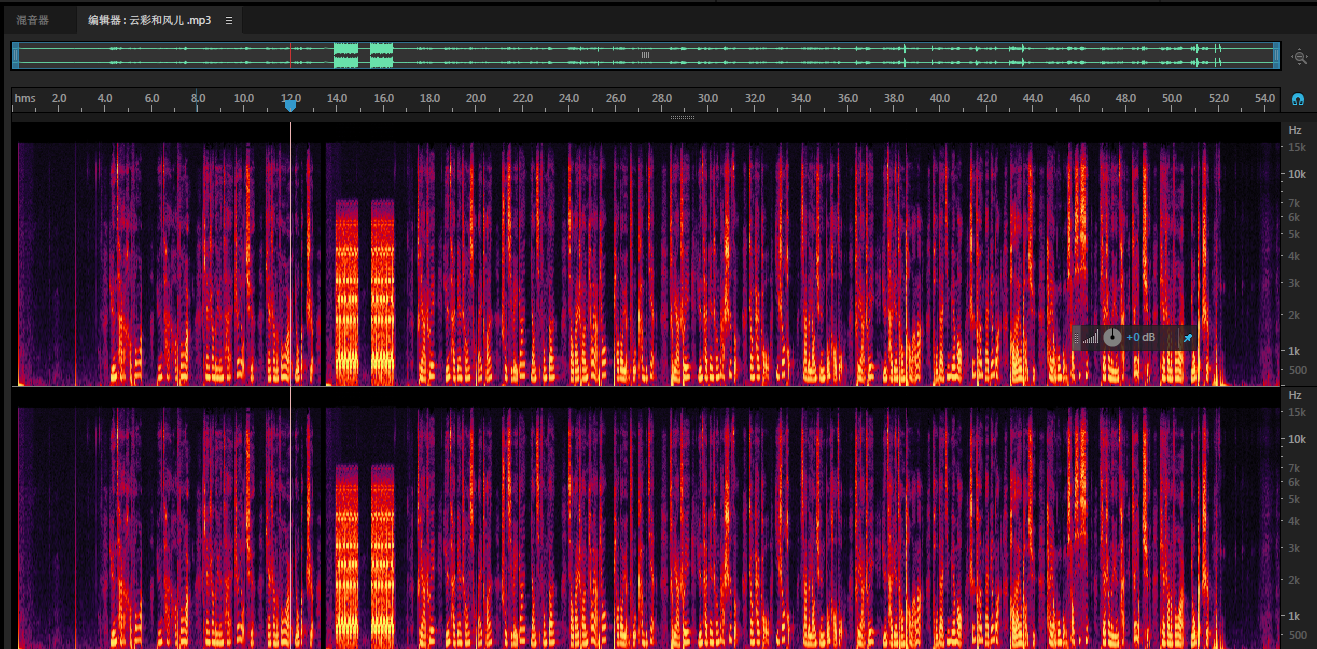Click the gain adjustment knob on the HUD

[1112, 338]
